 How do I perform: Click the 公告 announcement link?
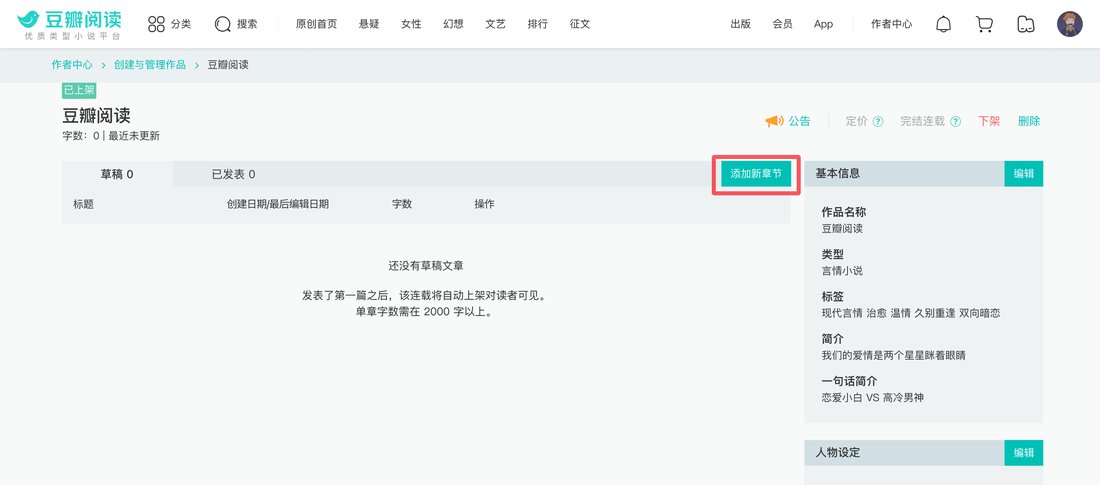click(799, 121)
